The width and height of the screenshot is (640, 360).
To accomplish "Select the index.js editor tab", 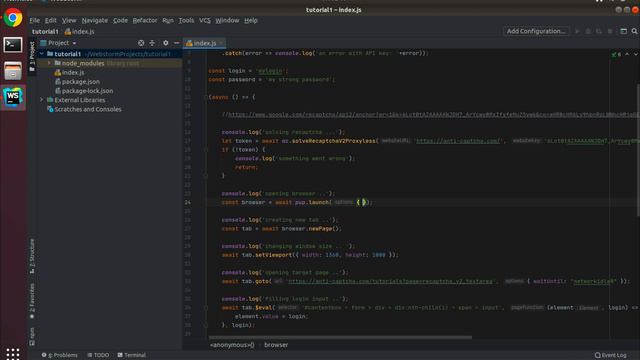I will point(205,43).
